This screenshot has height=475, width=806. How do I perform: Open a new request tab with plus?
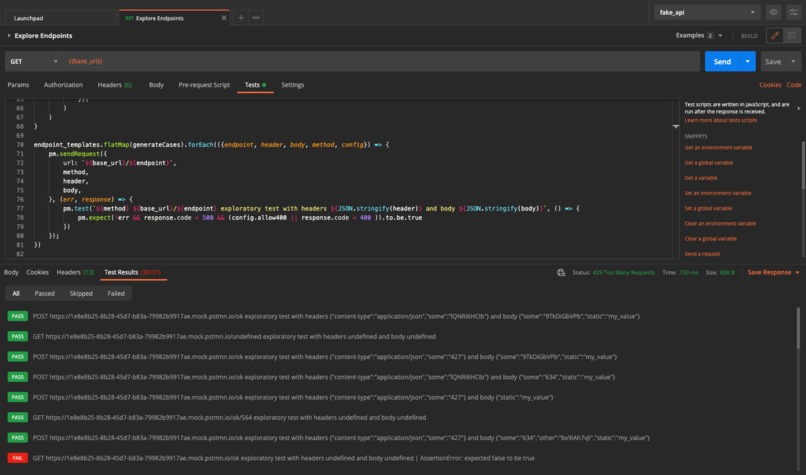(x=241, y=18)
